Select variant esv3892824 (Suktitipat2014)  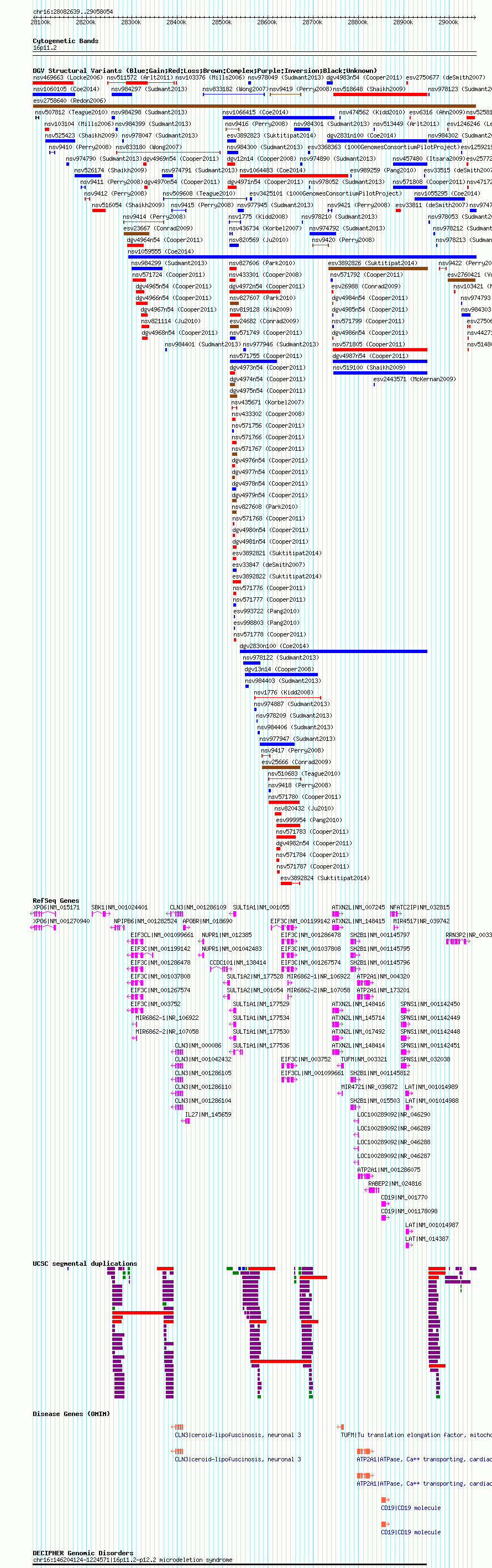point(325,878)
